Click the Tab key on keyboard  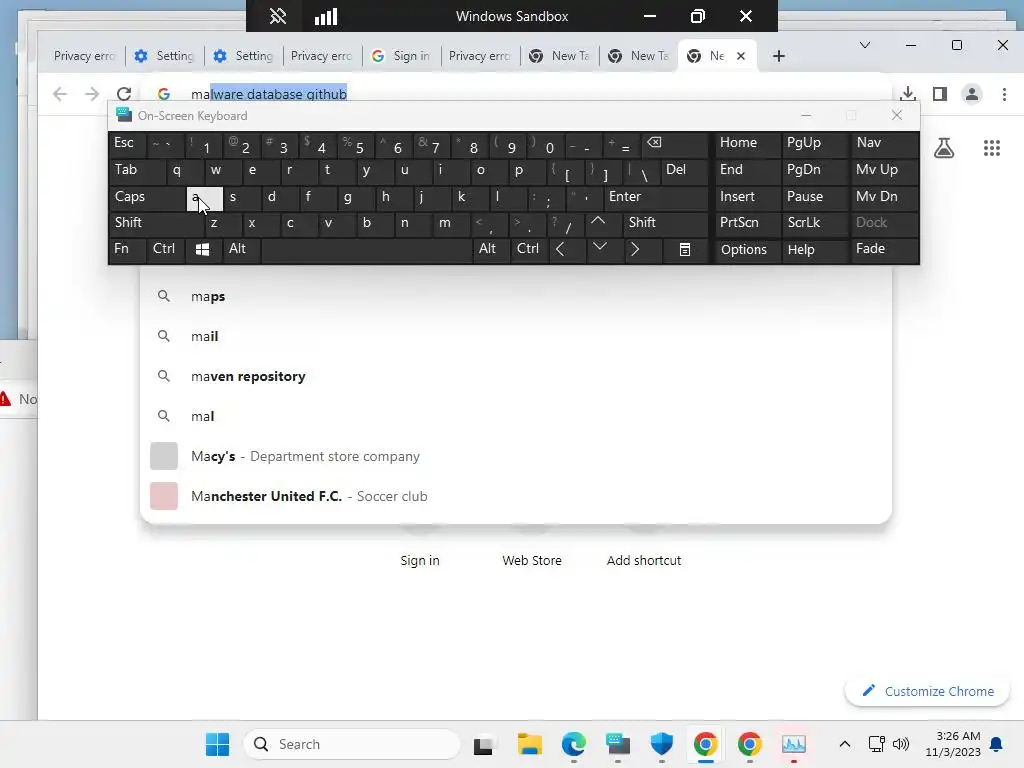pyautogui.click(x=137, y=170)
